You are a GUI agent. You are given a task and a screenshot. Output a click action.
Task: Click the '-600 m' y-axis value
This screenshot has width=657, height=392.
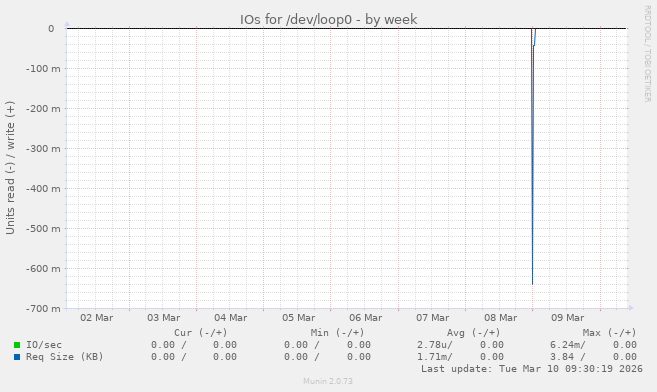pos(43,269)
